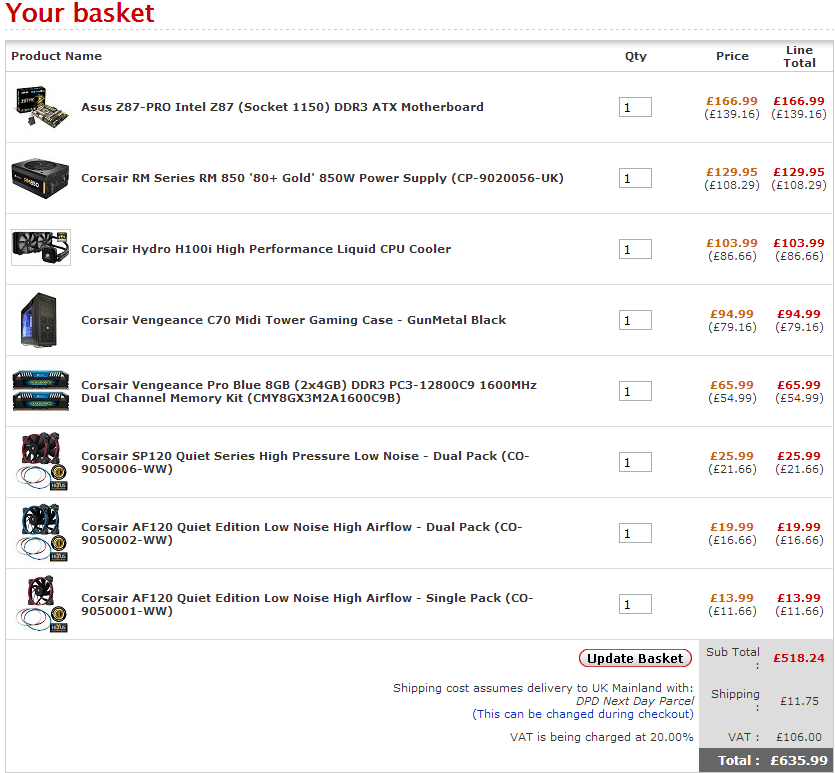View the Corsair Vengeance C70 case thumbnail

coord(38,319)
